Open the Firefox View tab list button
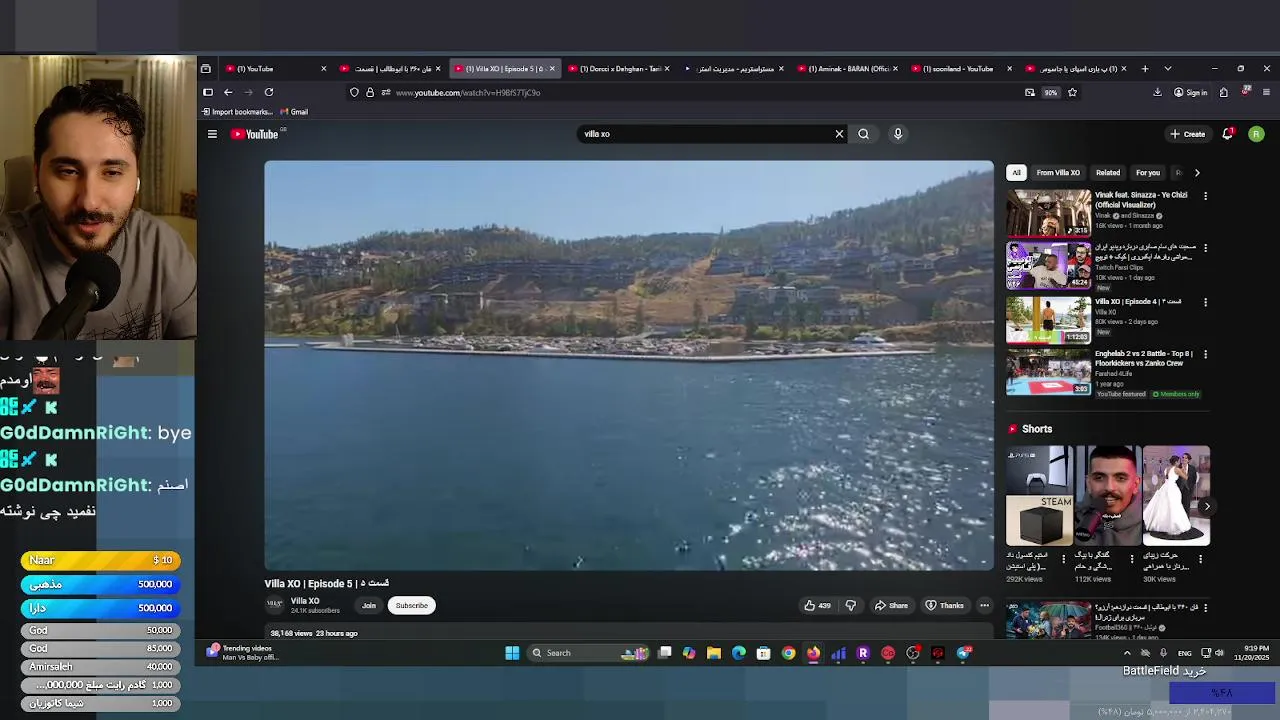The image size is (1280, 720). pos(206,69)
